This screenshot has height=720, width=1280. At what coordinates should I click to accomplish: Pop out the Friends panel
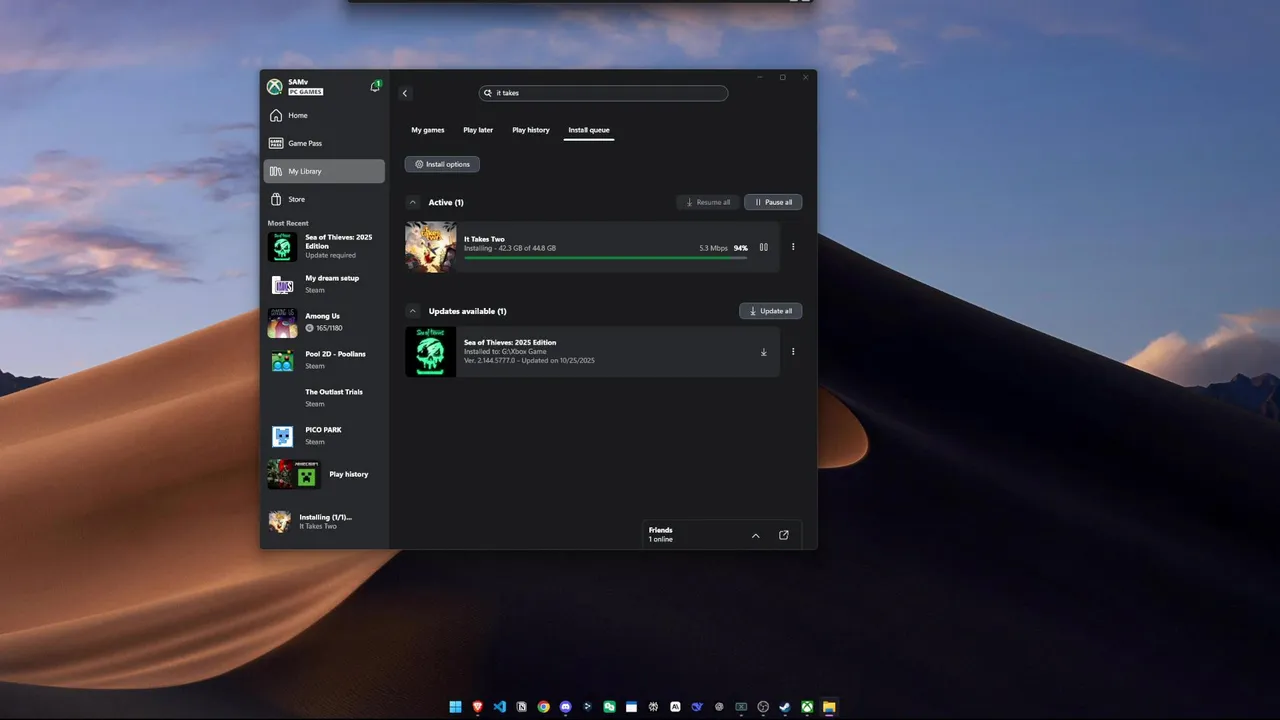click(x=784, y=535)
